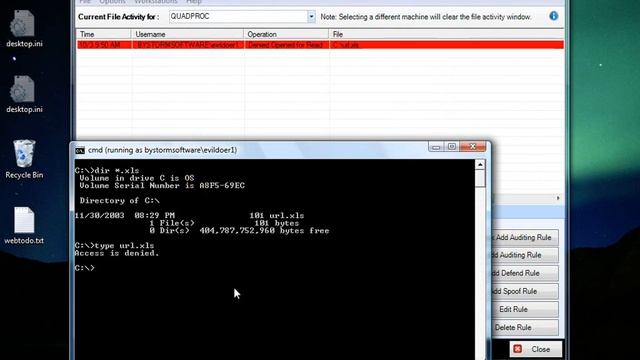
Task: Sort by the Time column header
Action: coord(104,34)
